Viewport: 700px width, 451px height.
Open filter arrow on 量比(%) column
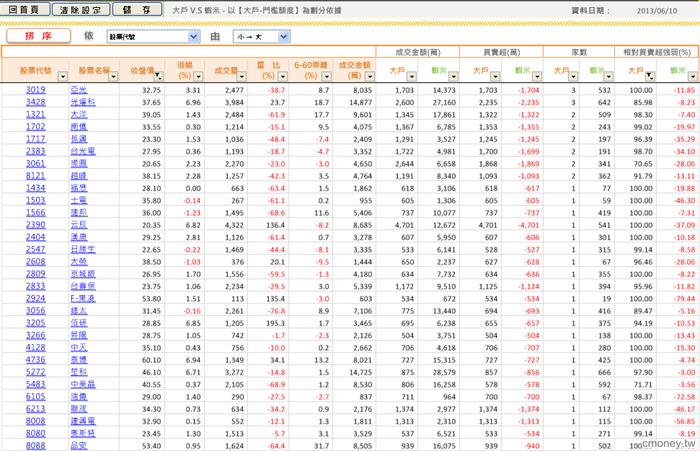[x=283, y=76]
